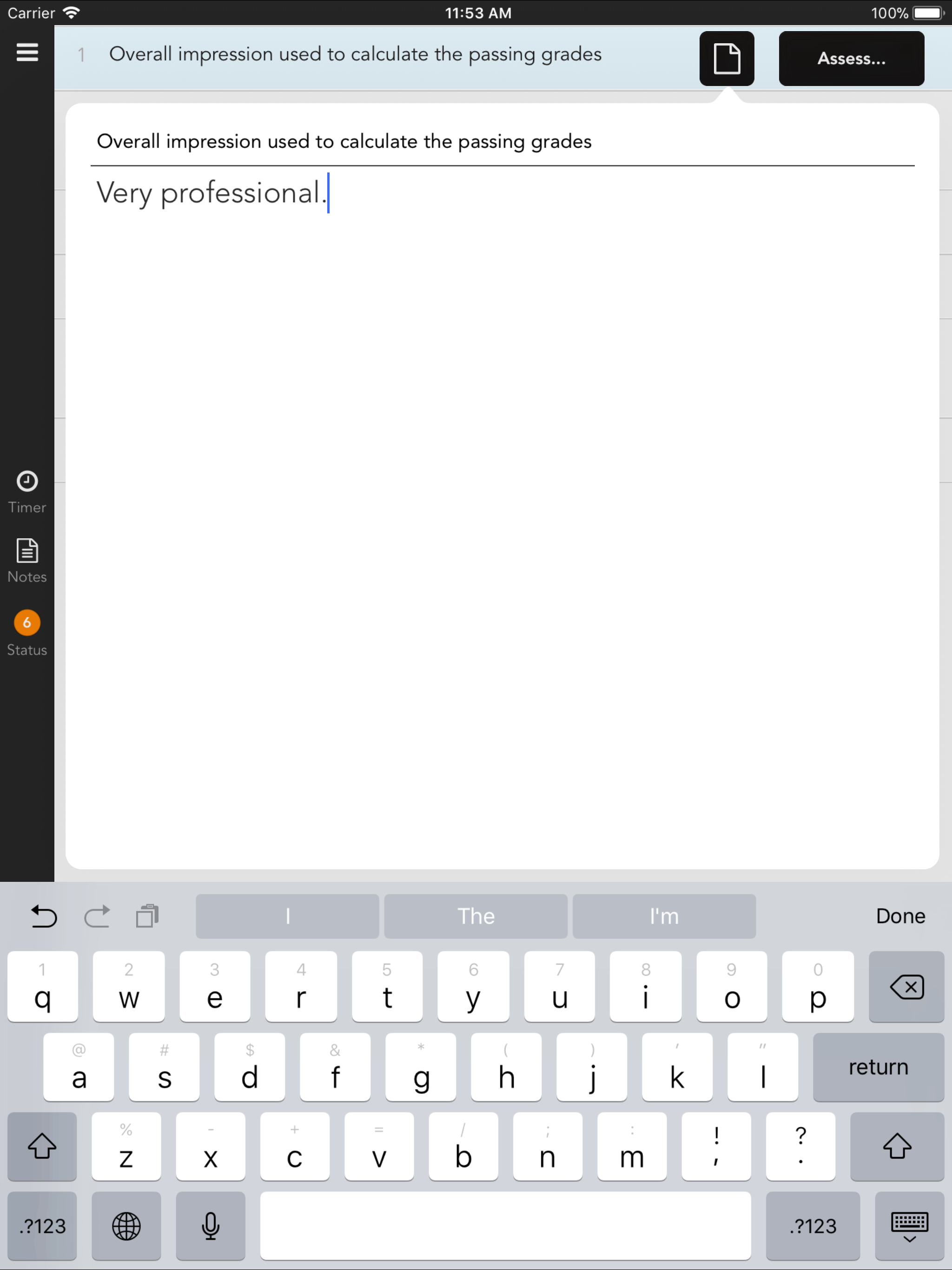Tap the k key

click(x=678, y=1067)
